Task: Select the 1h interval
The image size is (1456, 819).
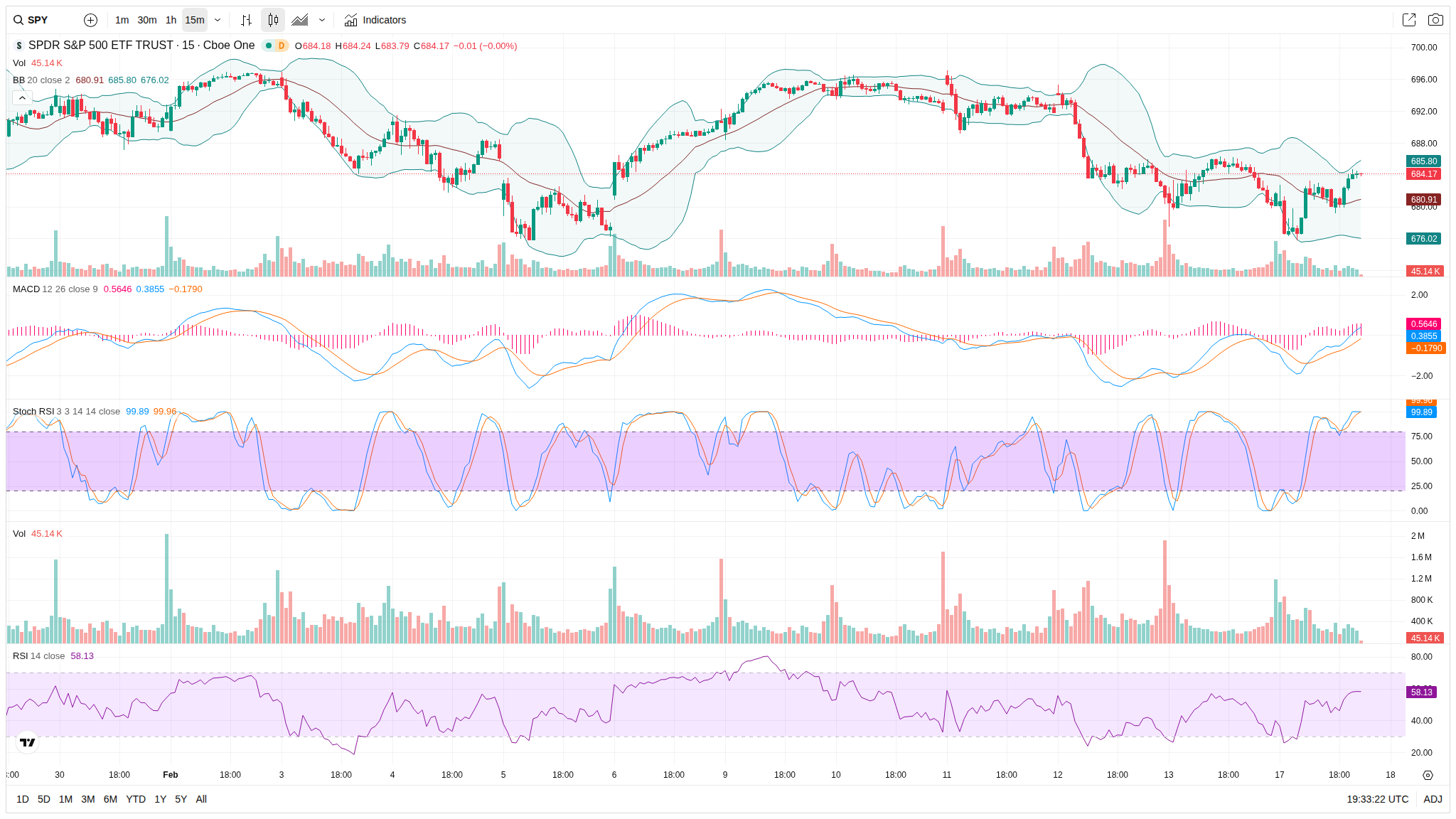Action: [171, 20]
